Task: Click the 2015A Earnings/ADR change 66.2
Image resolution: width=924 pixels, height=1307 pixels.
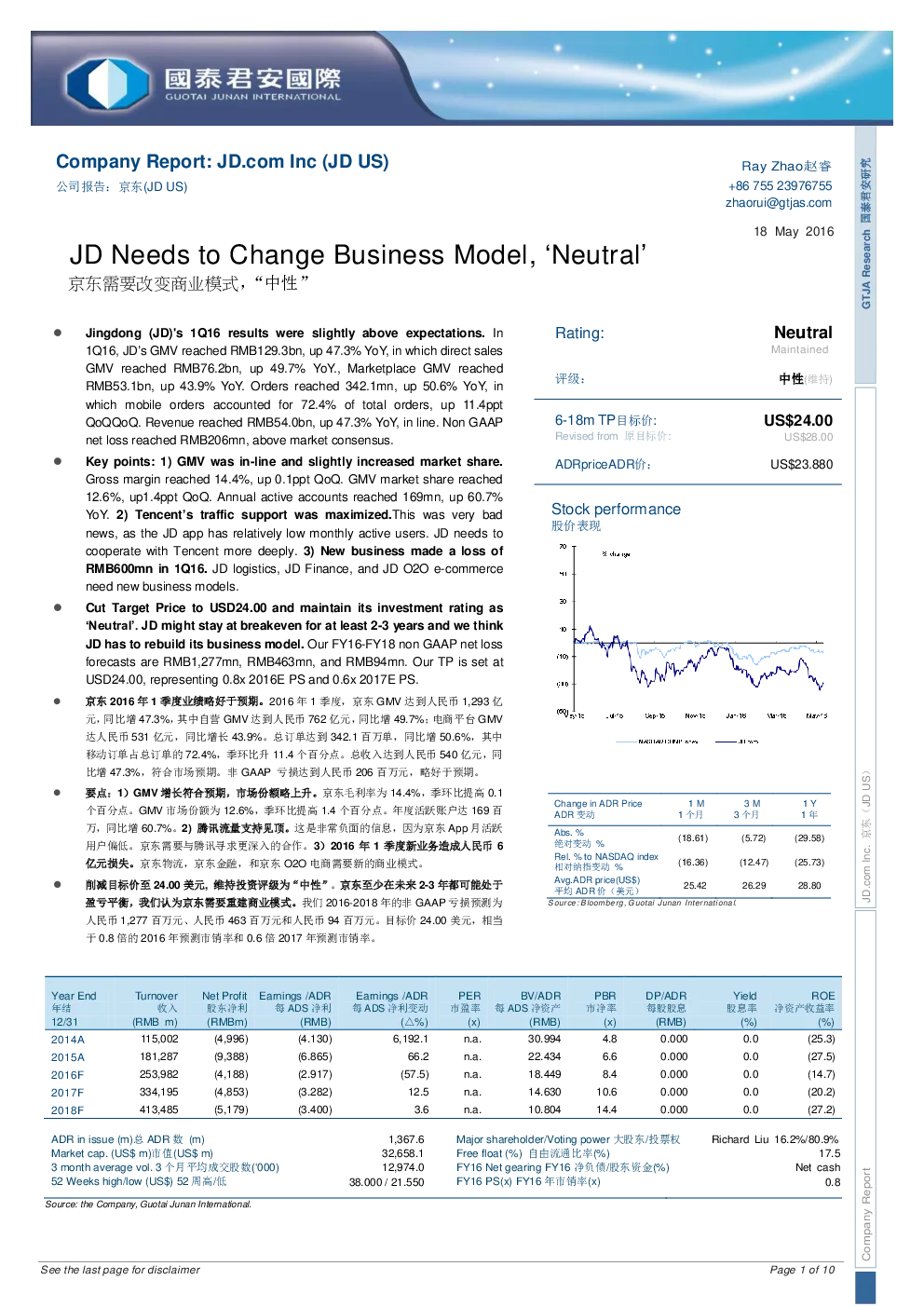Action: click(x=418, y=1056)
